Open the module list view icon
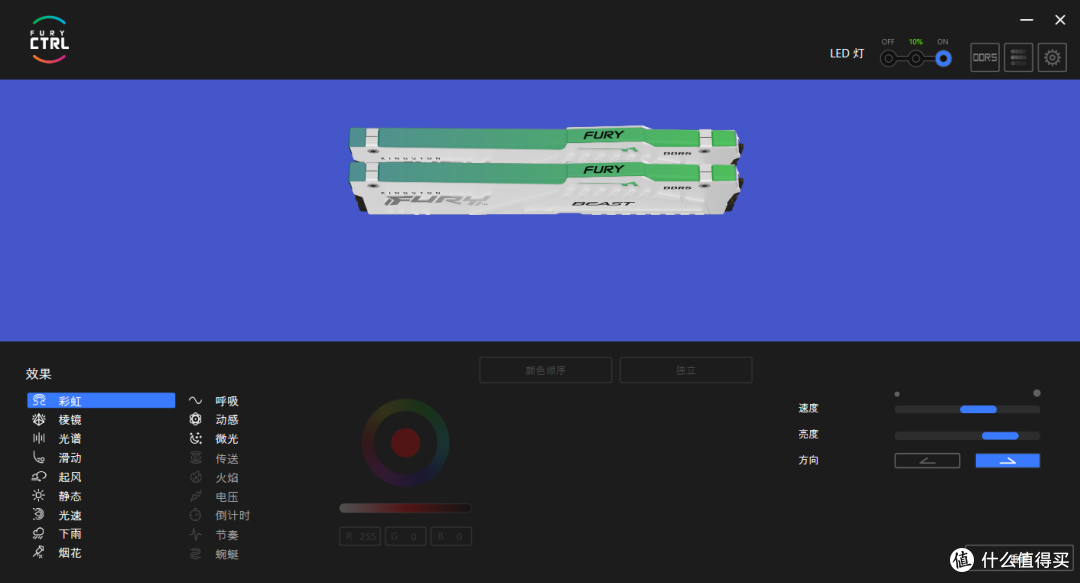 tap(1018, 58)
